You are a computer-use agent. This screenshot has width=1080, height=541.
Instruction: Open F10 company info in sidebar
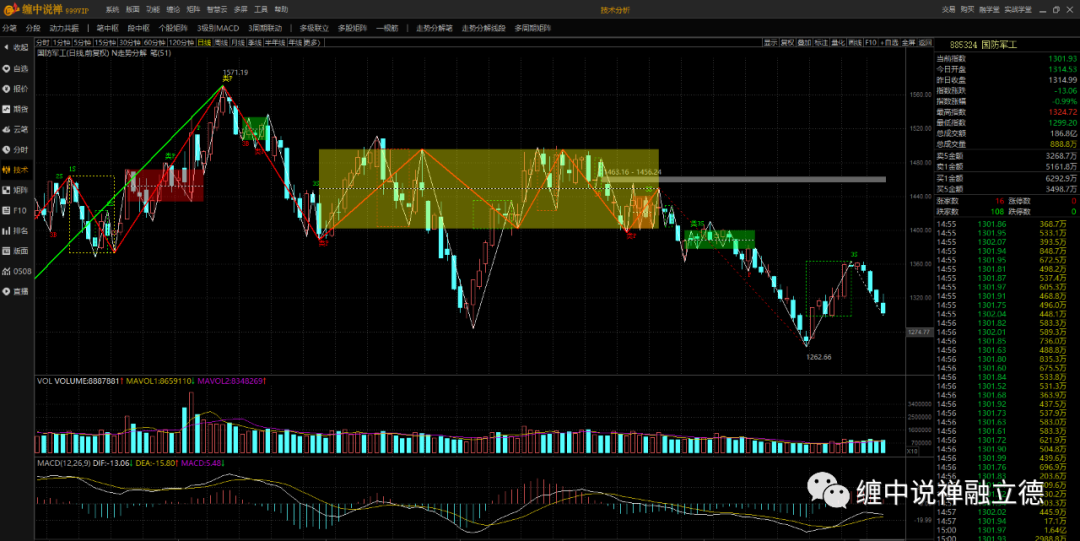click(x=16, y=210)
